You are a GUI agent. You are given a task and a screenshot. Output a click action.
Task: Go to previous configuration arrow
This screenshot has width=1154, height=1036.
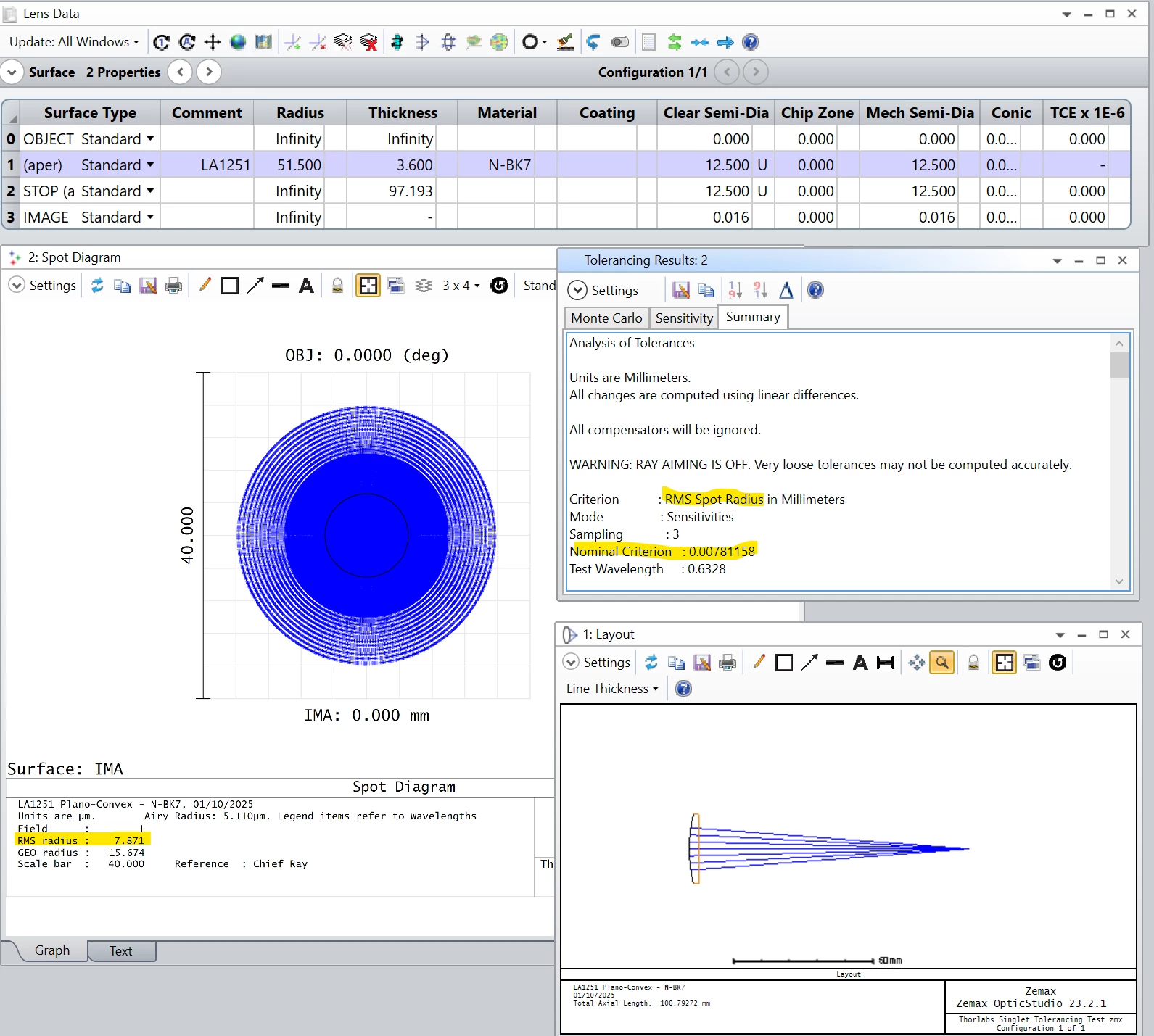[x=727, y=72]
